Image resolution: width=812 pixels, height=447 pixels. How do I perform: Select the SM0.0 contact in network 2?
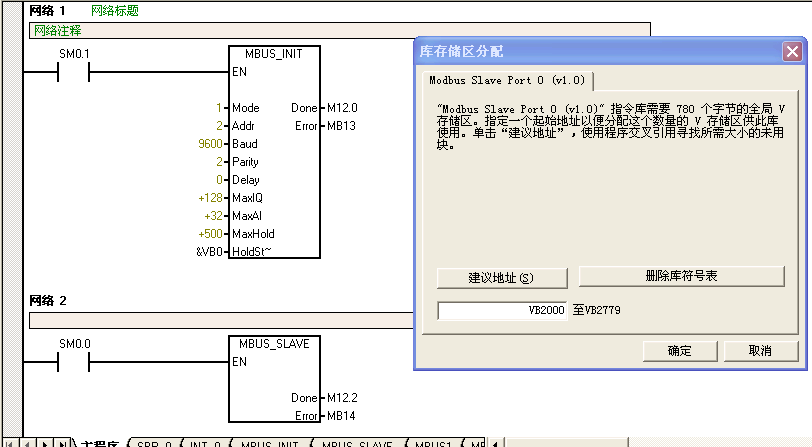(74, 362)
